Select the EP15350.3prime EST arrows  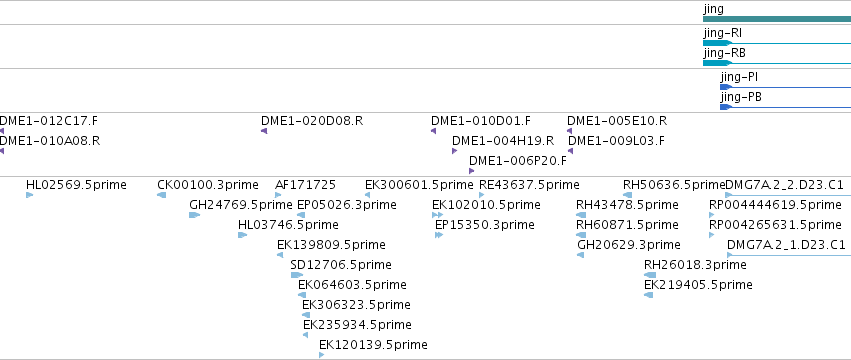coord(439,235)
